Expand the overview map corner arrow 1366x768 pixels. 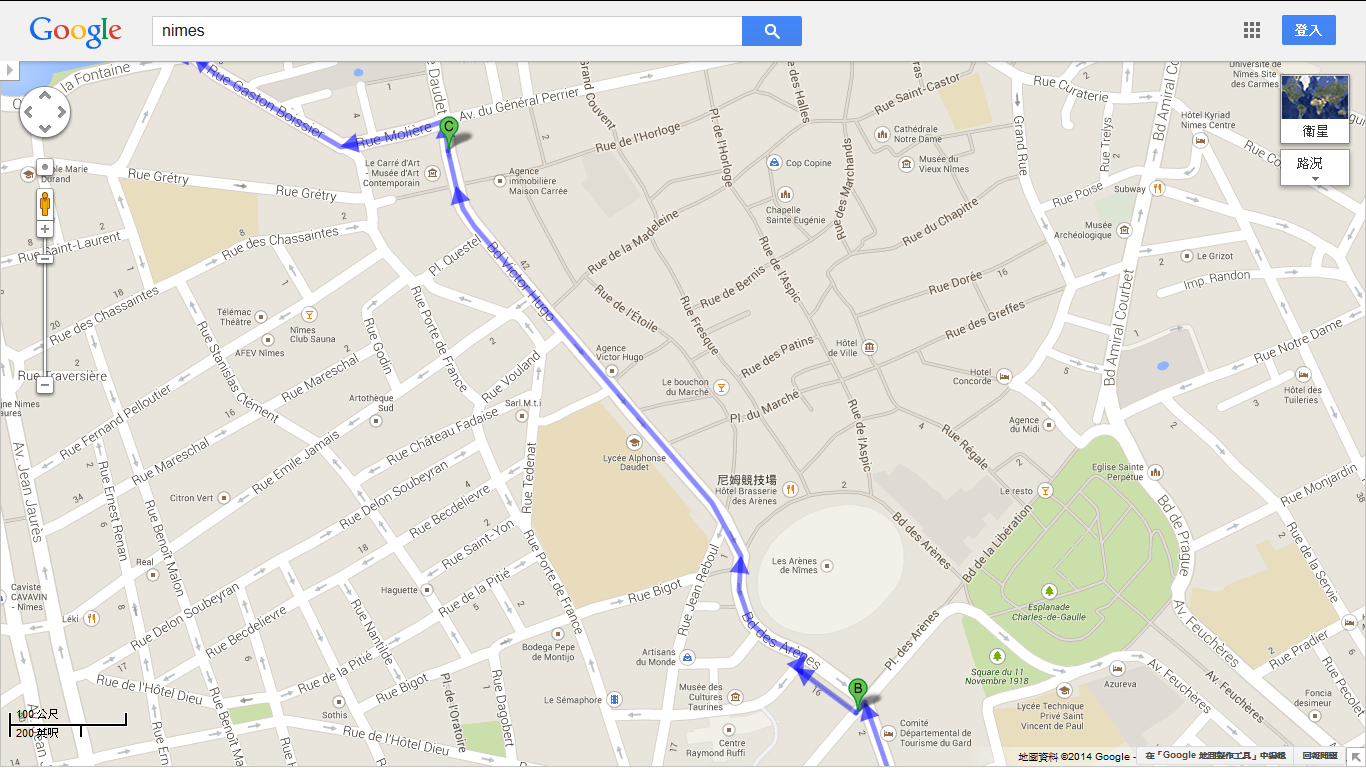1356,758
